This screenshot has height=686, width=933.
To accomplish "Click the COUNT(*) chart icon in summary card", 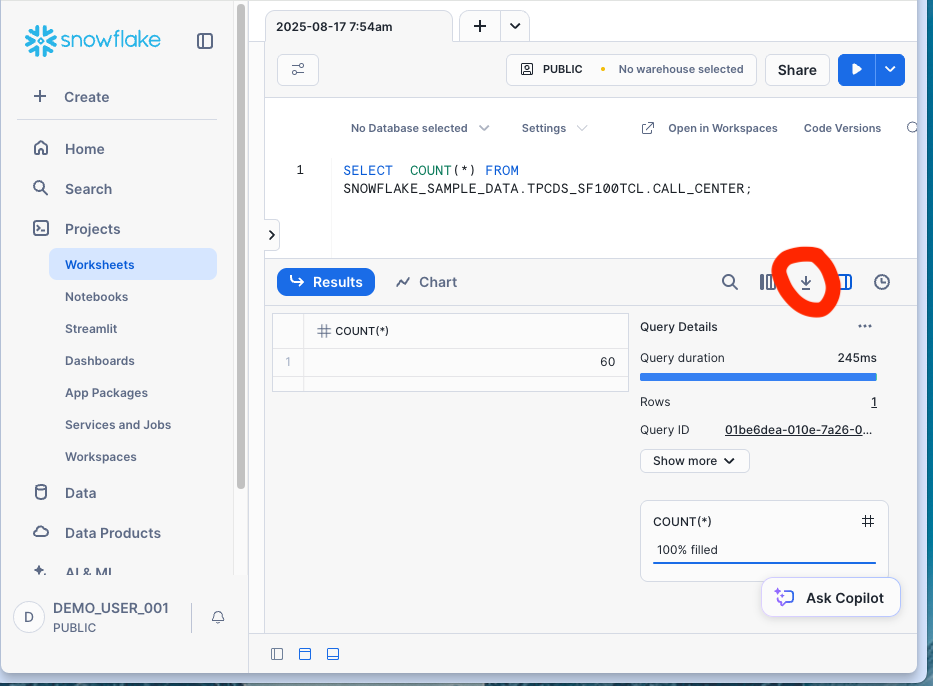I will (x=867, y=521).
